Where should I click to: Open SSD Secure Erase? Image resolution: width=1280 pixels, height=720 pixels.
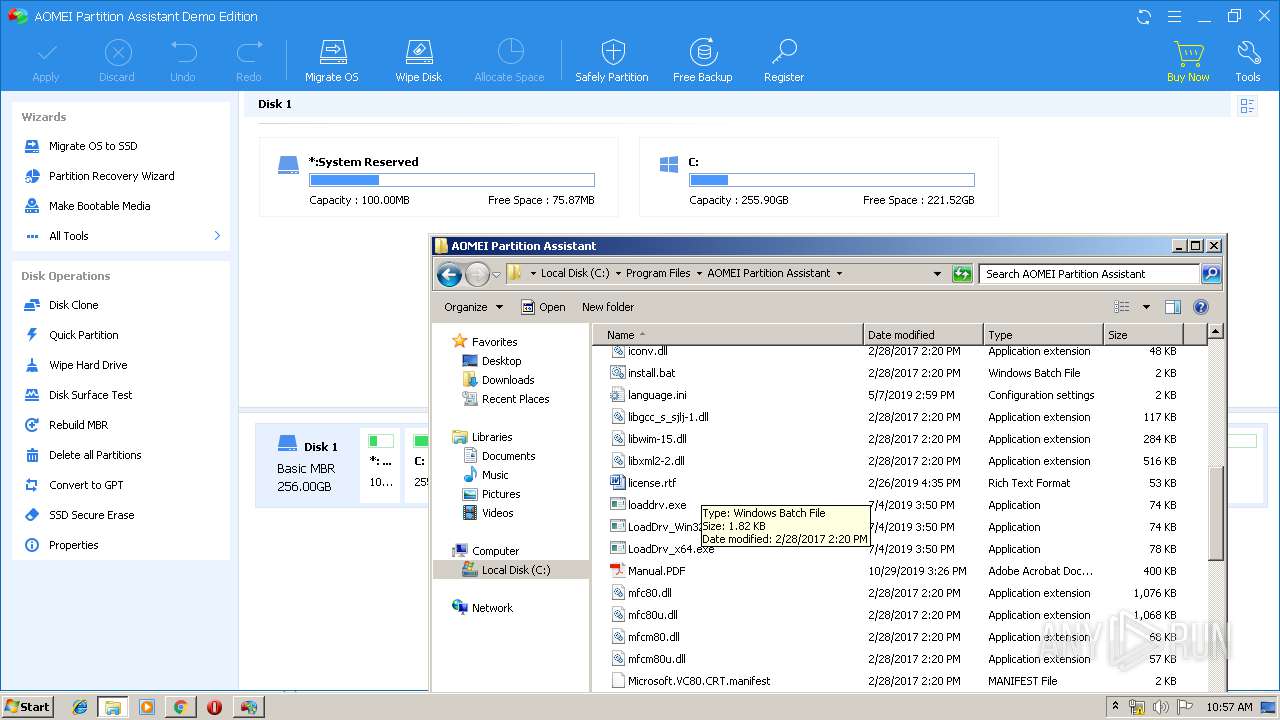(91, 515)
